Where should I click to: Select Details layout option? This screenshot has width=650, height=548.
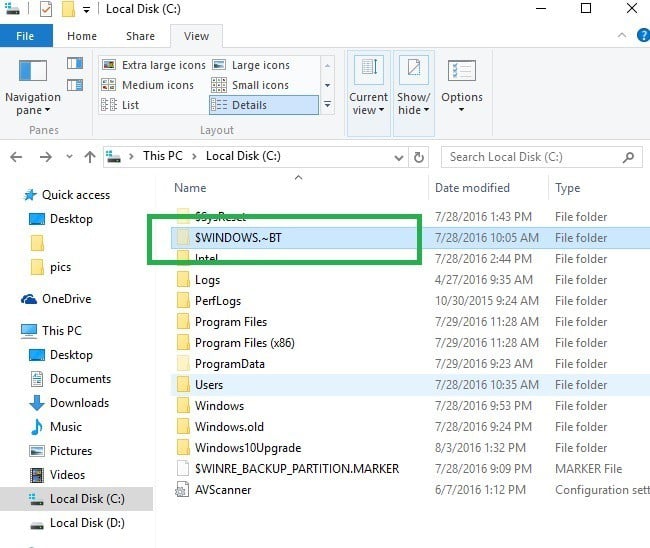pyautogui.click(x=264, y=105)
